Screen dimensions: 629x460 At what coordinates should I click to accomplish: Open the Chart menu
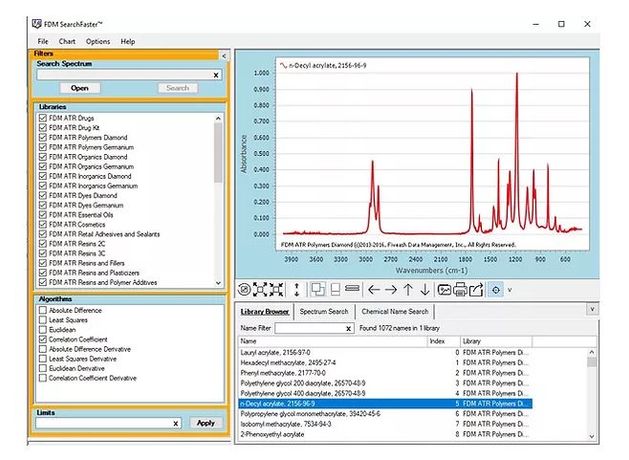[67, 41]
